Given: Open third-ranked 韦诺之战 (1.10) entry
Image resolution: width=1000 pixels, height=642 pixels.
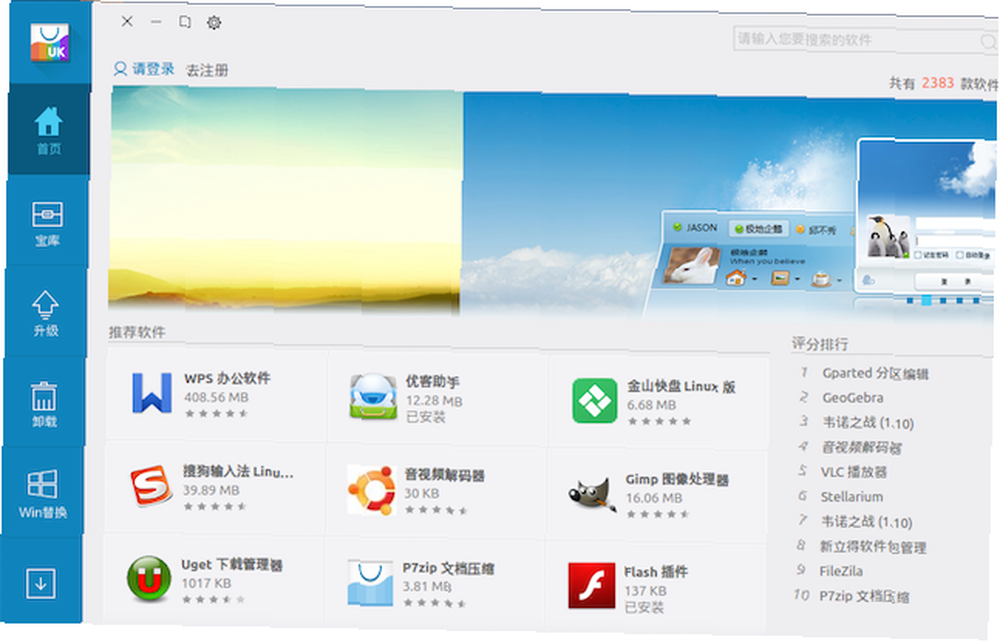Looking at the screenshot, I should (867, 423).
